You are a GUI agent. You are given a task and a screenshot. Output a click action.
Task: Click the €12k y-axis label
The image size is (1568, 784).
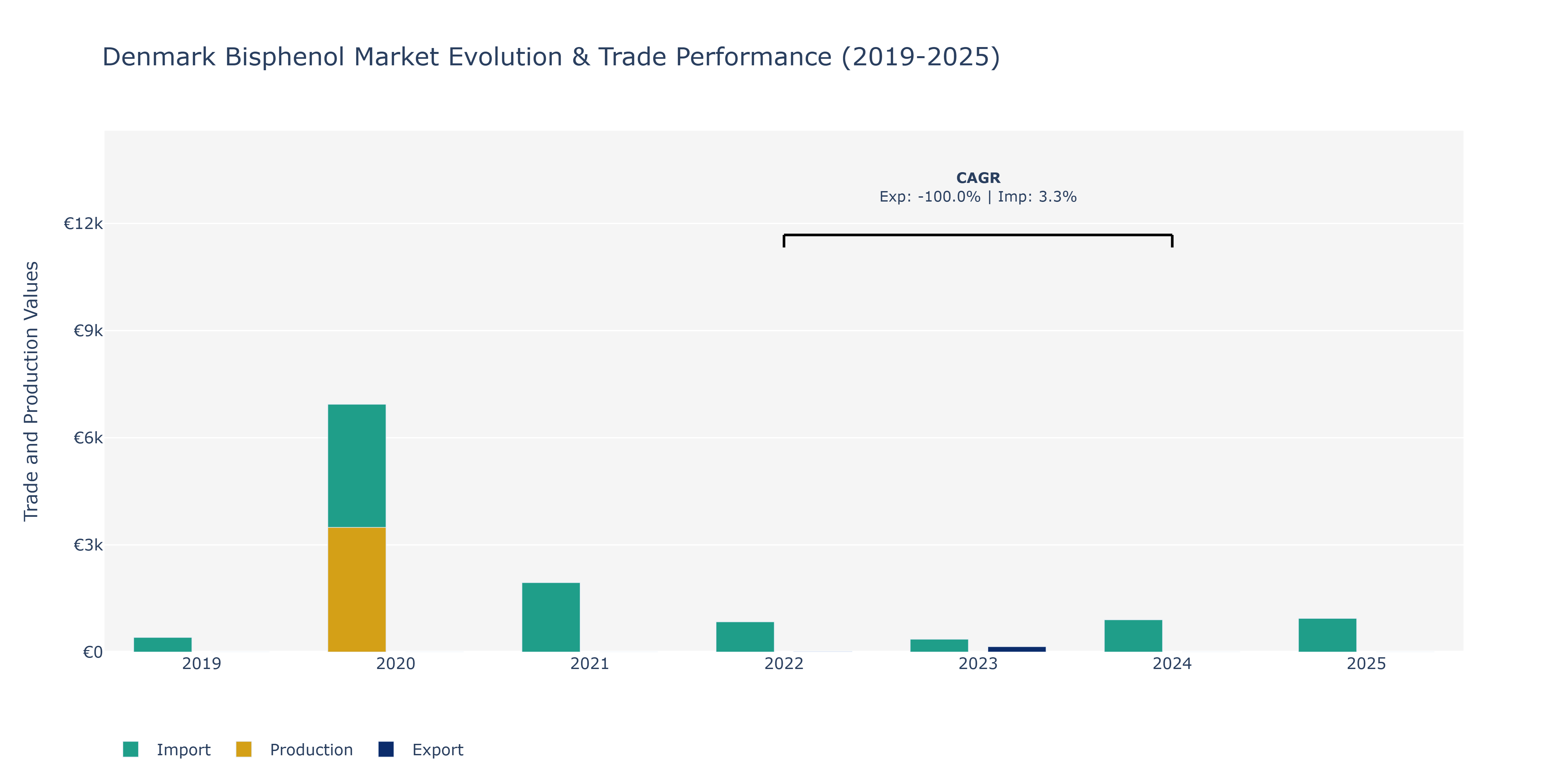click(x=83, y=223)
